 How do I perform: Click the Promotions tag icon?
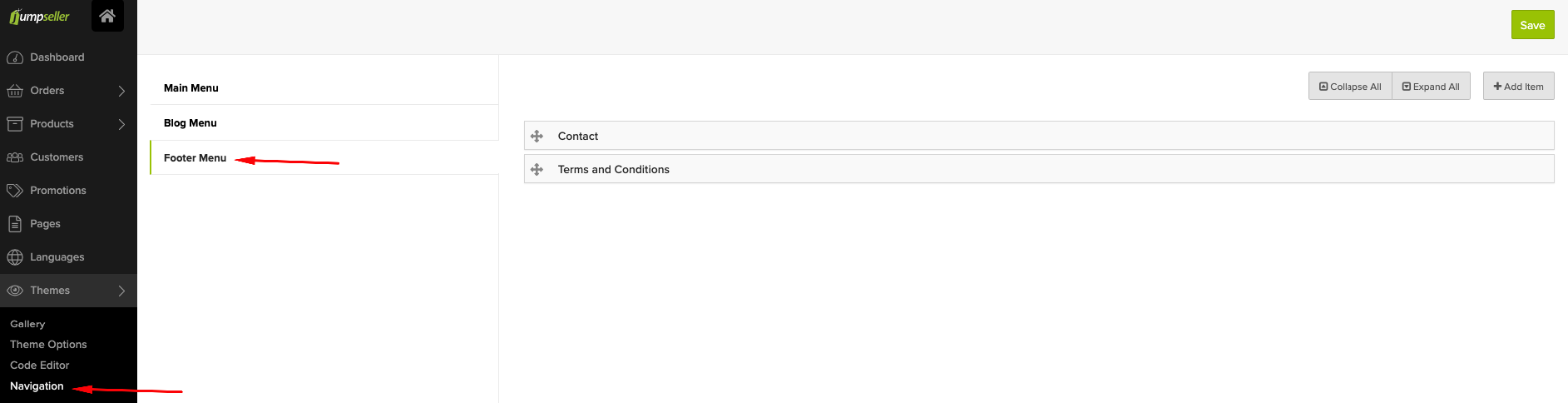15,191
